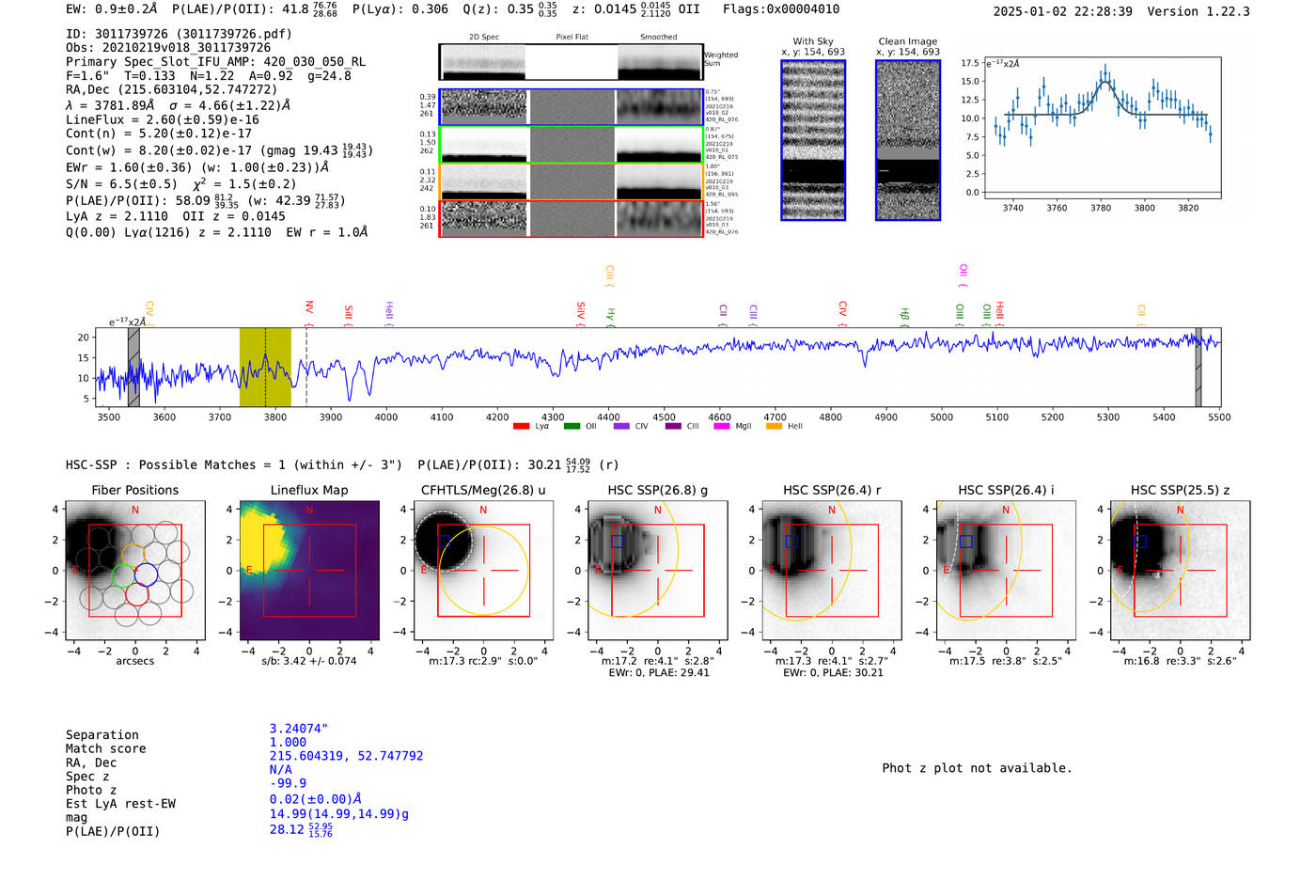Click the P(Lyα): 0.306 header value
This screenshot has height=896, width=1316.
400,9
